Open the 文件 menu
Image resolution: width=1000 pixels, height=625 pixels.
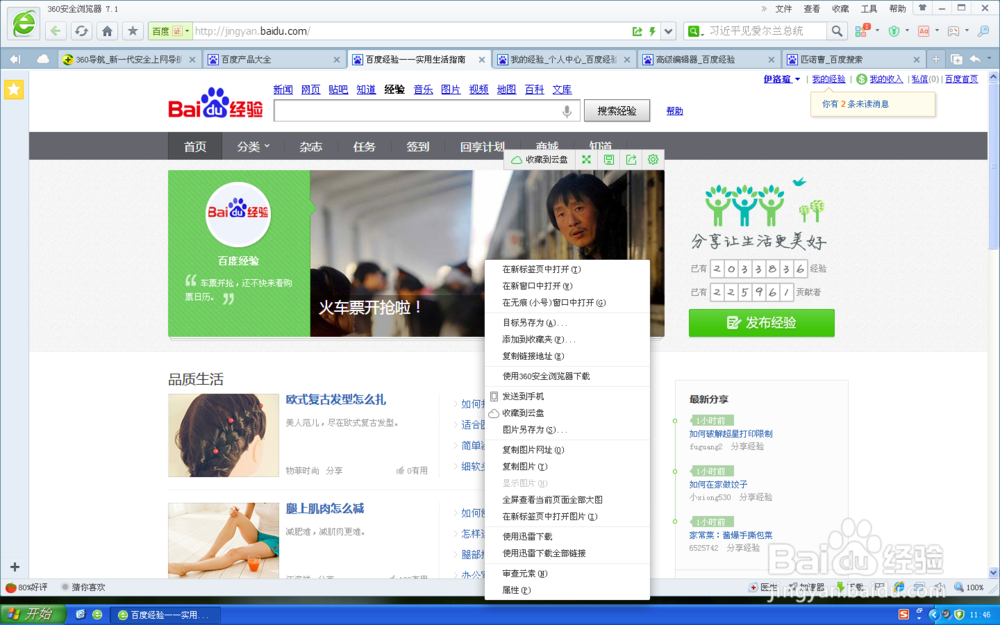click(x=783, y=9)
